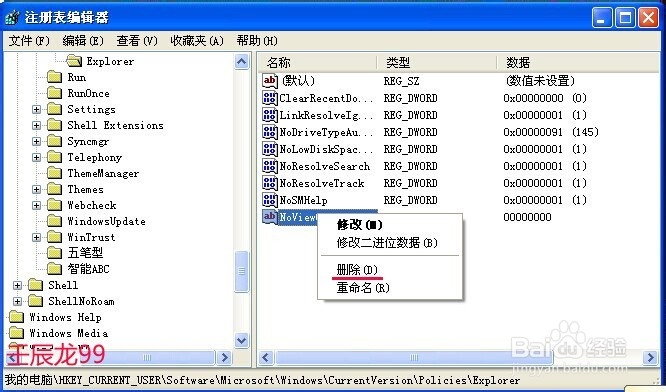Select the WindowsUpdate key label
The width and height of the screenshot is (666, 392).
[107, 221]
